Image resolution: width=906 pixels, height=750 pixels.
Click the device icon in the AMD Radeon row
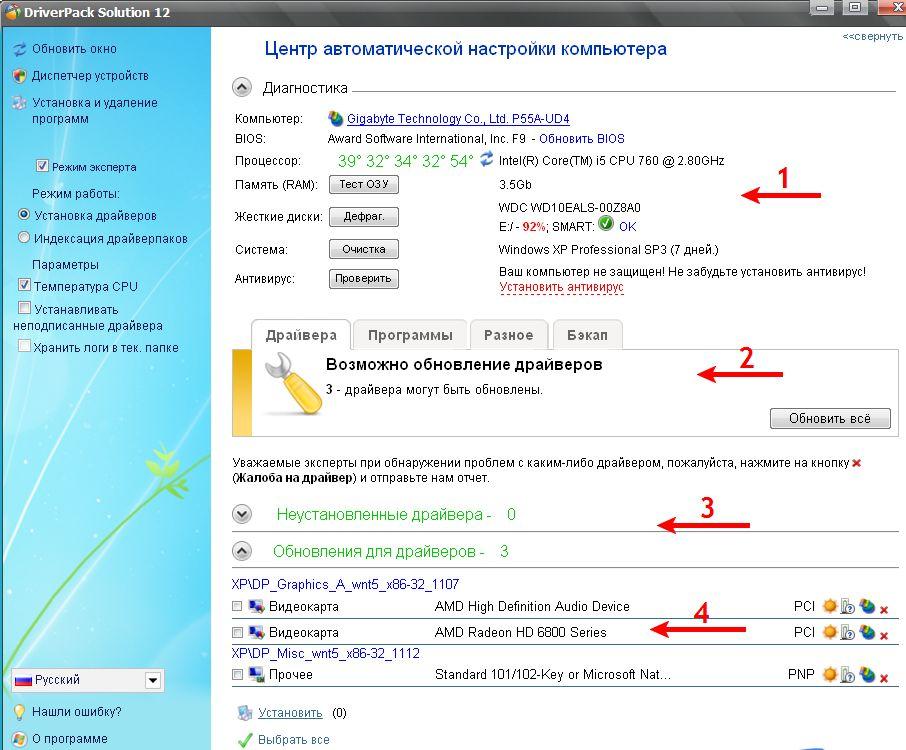click(x=257, y=632)
